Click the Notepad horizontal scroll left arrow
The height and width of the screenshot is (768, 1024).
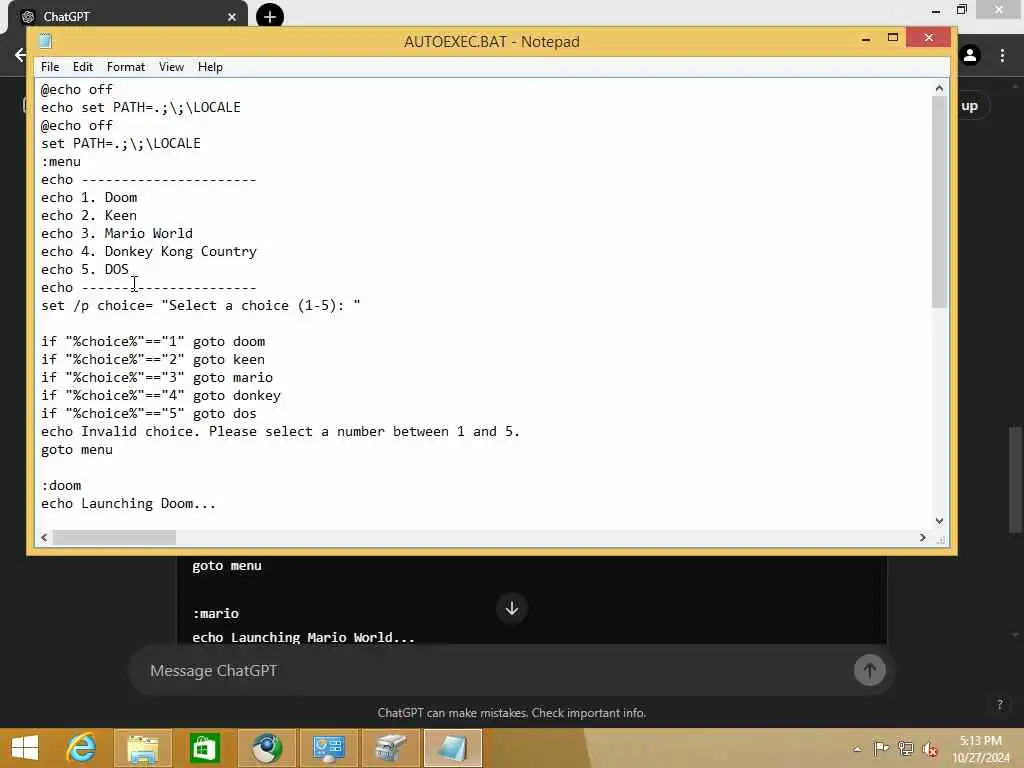(44, 537)
